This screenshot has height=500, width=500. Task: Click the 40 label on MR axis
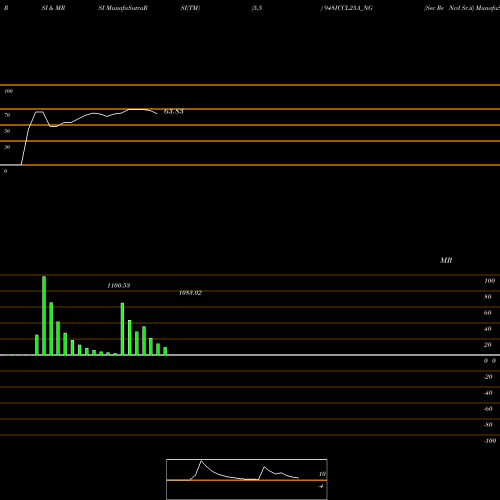488,329
